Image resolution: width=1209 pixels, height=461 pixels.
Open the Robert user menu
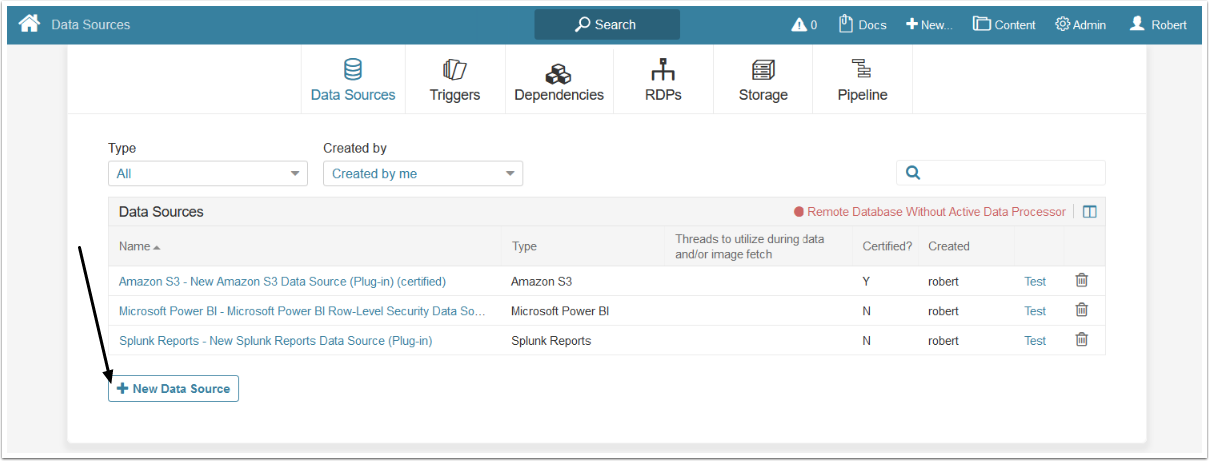pos(1158,25)
